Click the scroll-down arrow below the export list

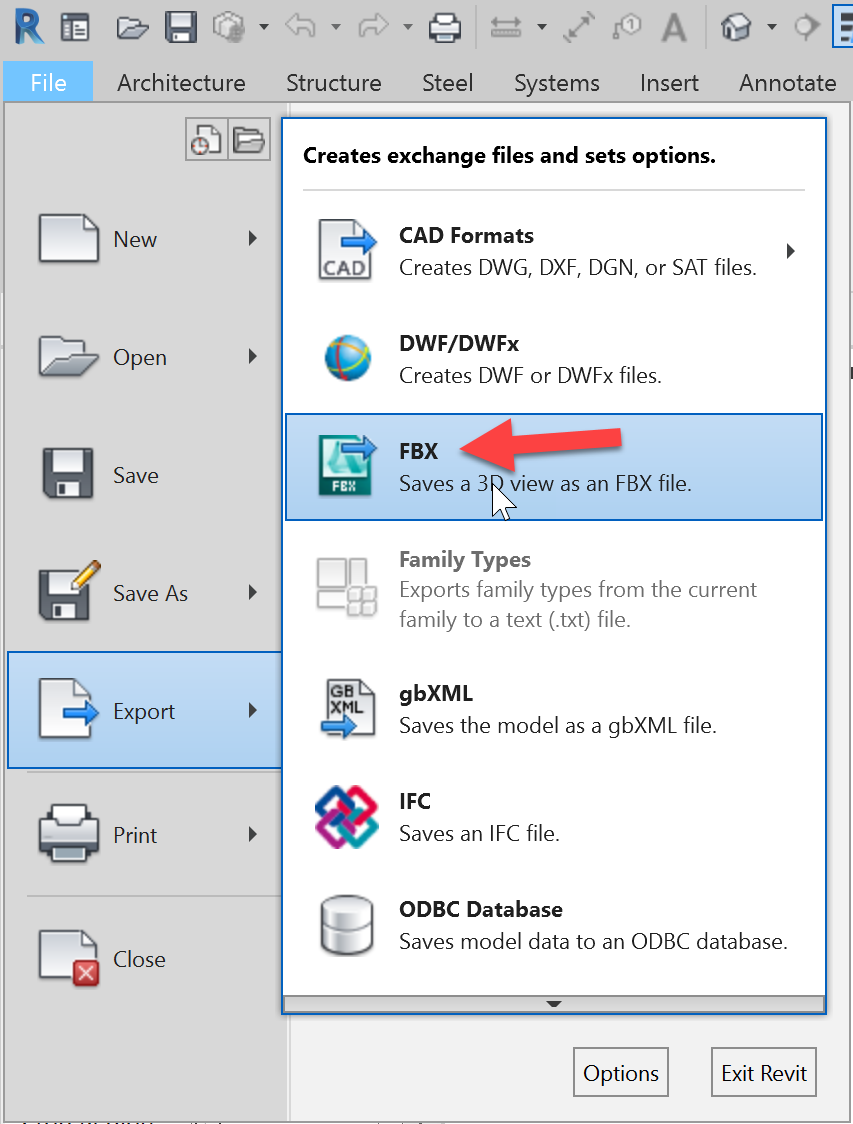(x=553, y=1004)
